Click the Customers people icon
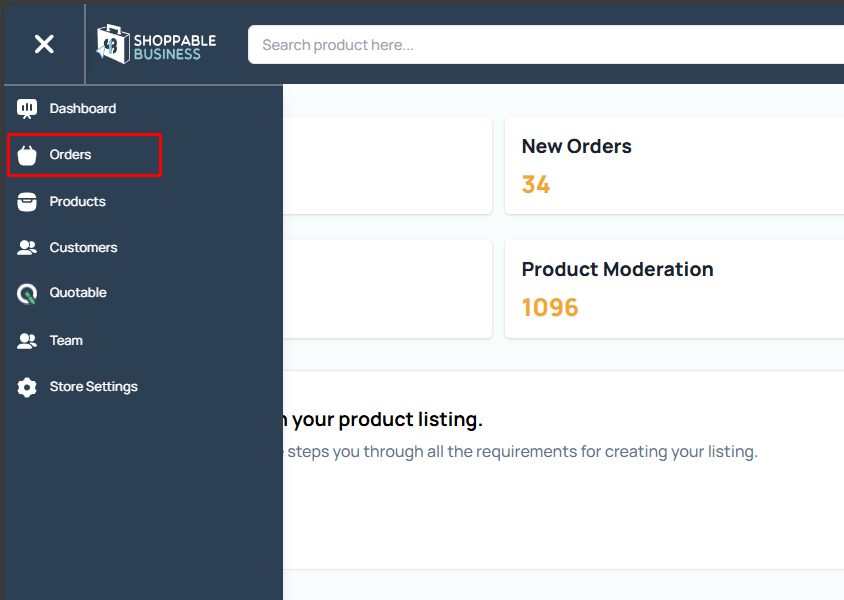Screen dimensions: 844x600 (x=27, y=248)
